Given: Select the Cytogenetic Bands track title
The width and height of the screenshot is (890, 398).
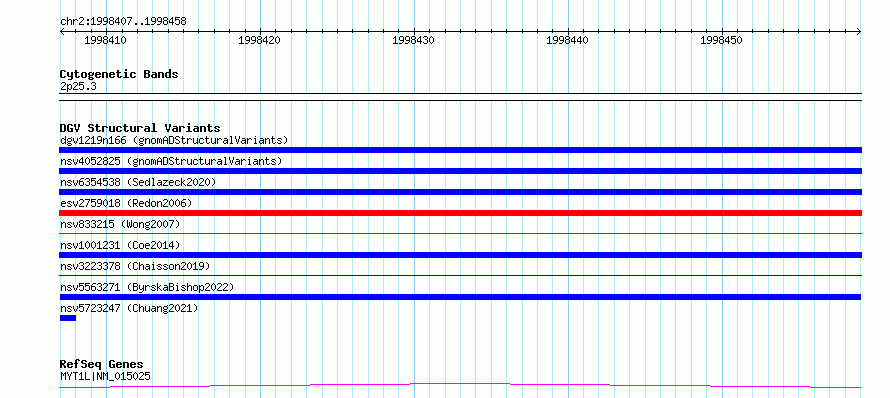Looking at the screenshot, I should 119,74.
